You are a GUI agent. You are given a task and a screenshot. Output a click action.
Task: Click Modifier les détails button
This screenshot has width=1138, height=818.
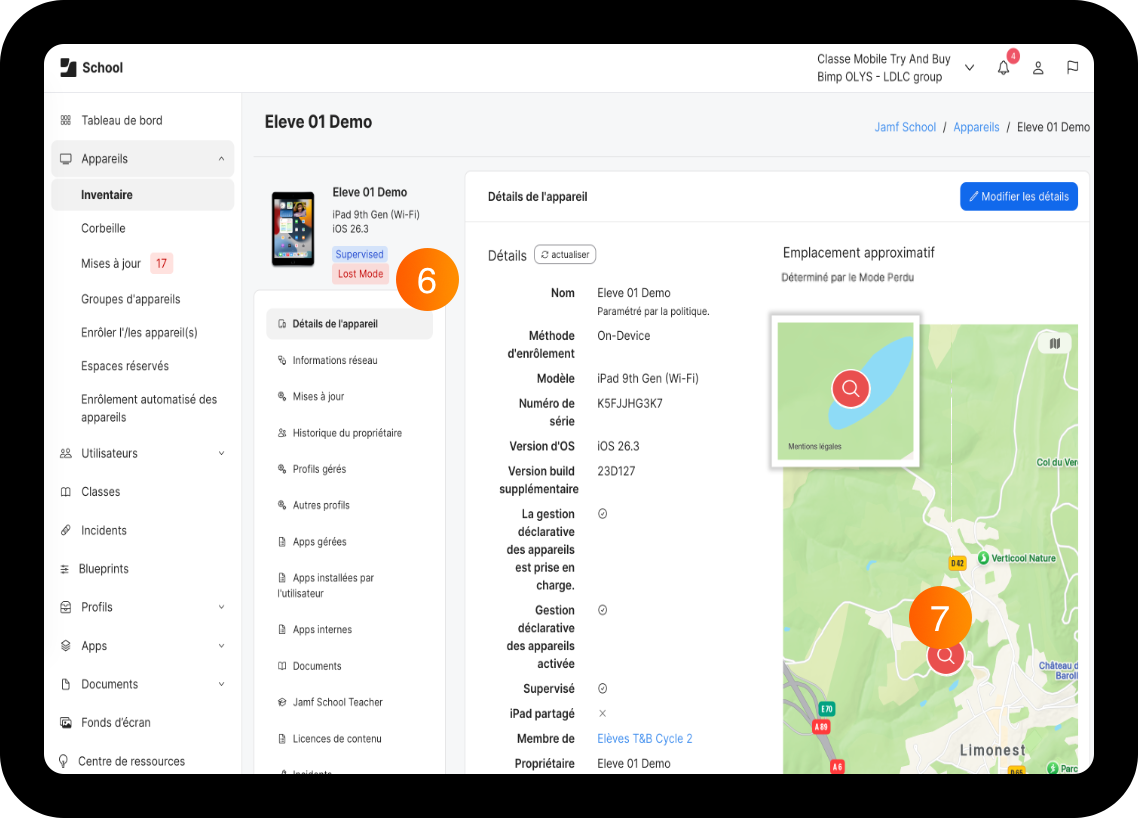(x=1018, y=197)
